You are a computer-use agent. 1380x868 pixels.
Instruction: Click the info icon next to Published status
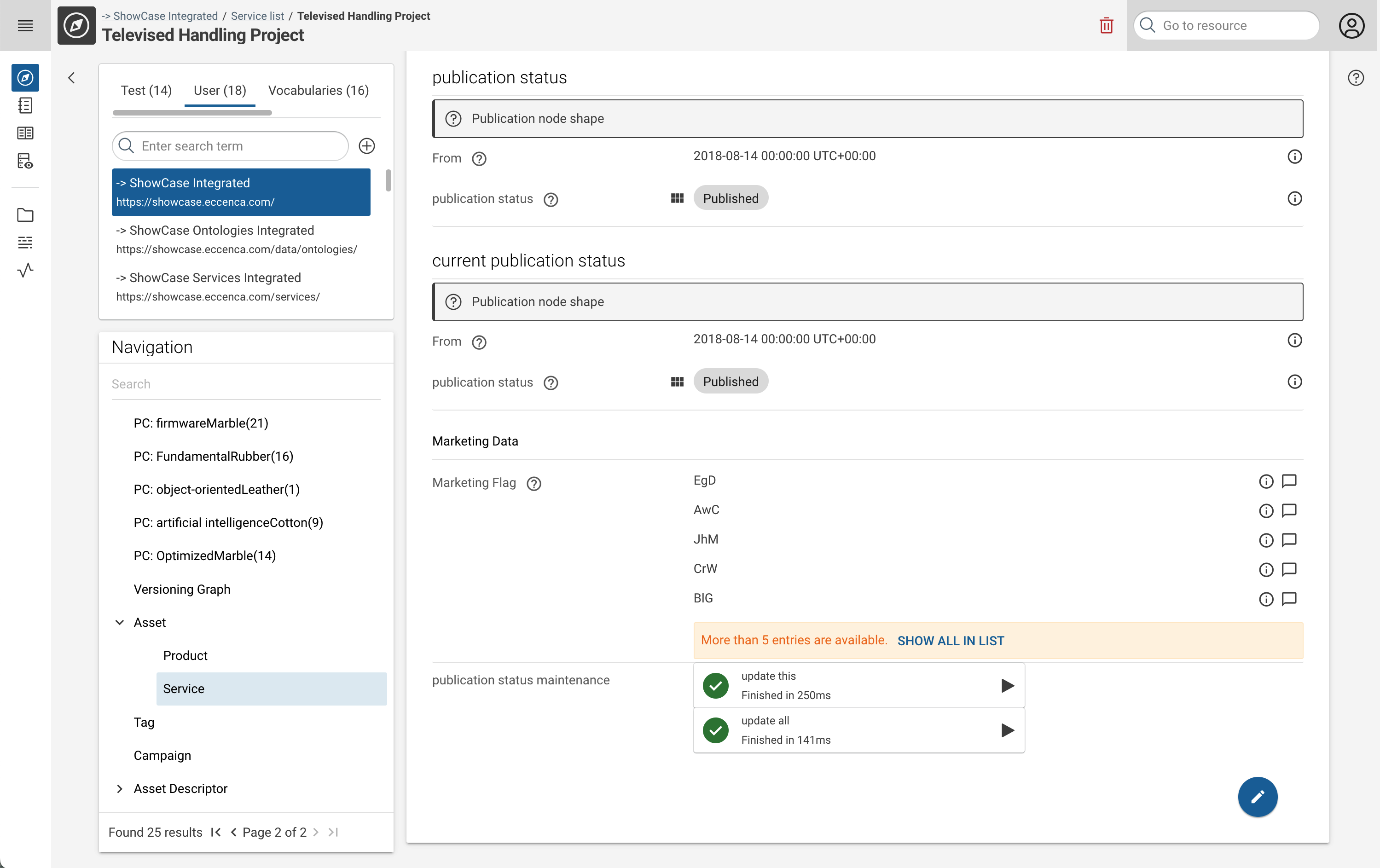pos(1294,198)
